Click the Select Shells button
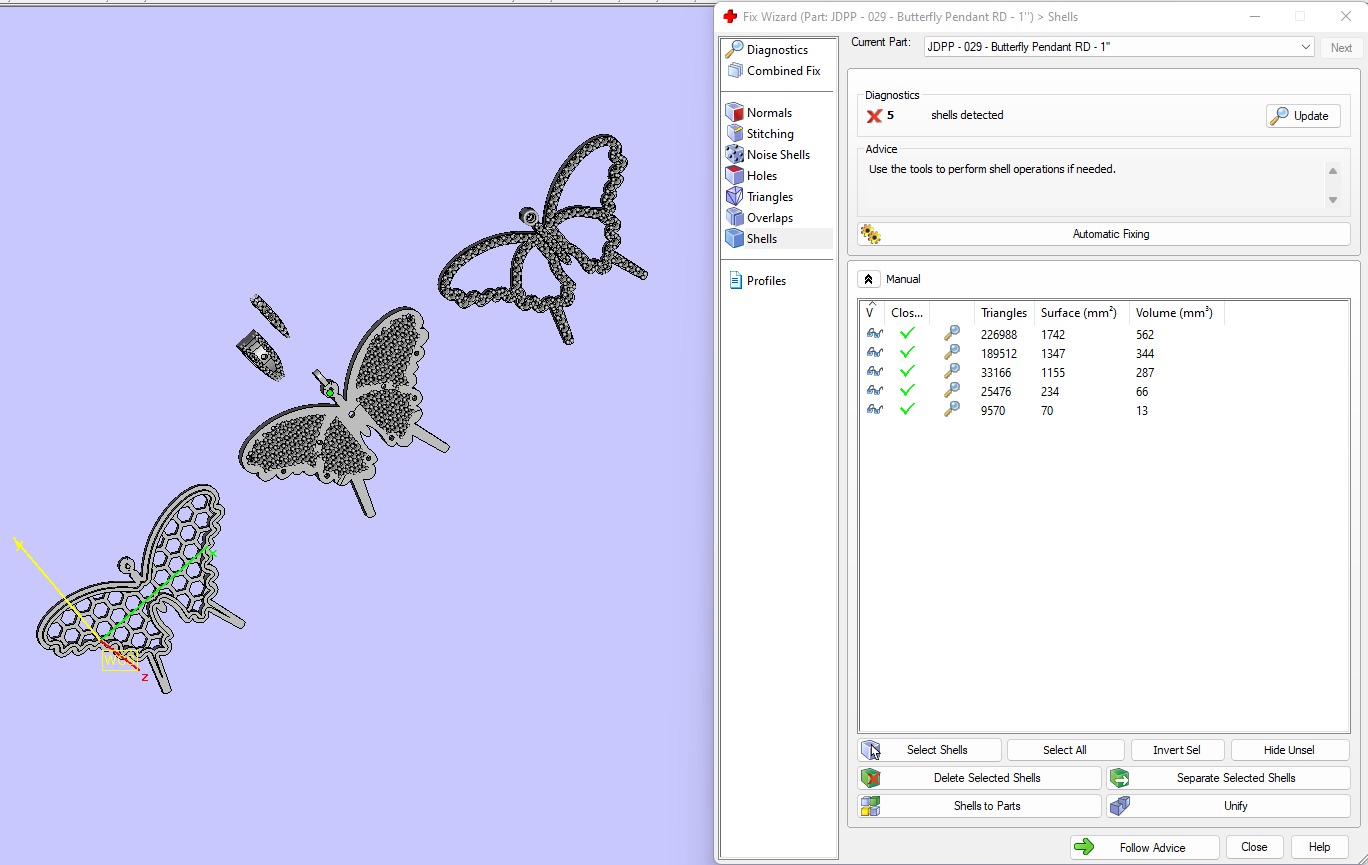 click(929, 750)
